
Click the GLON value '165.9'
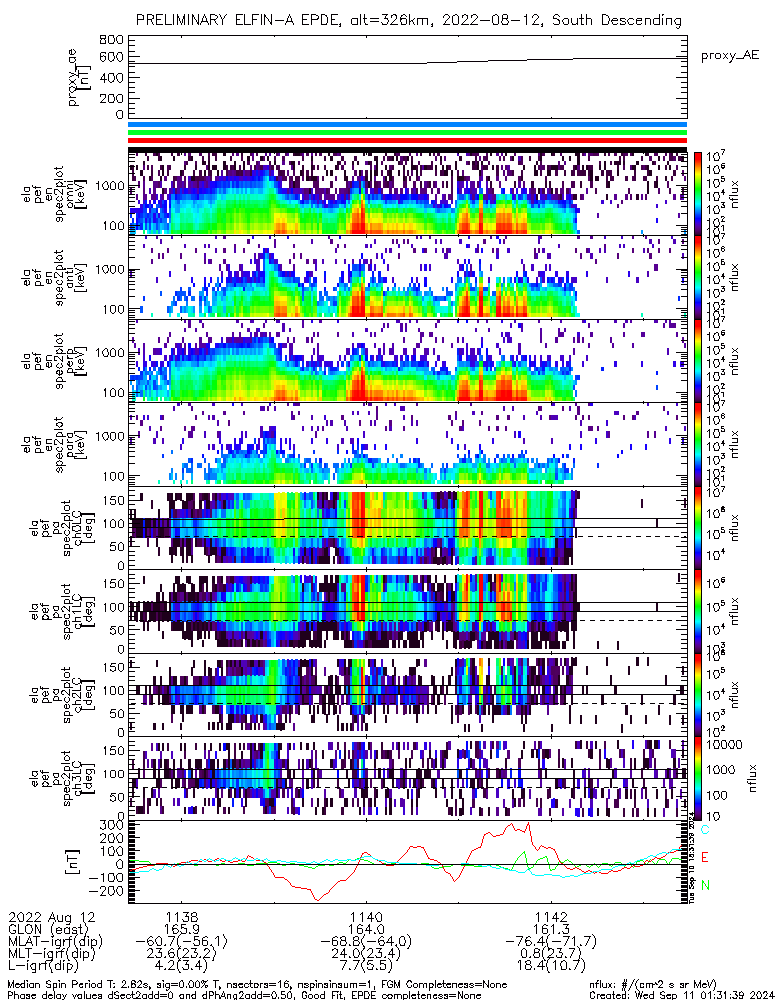coord(182,929)
